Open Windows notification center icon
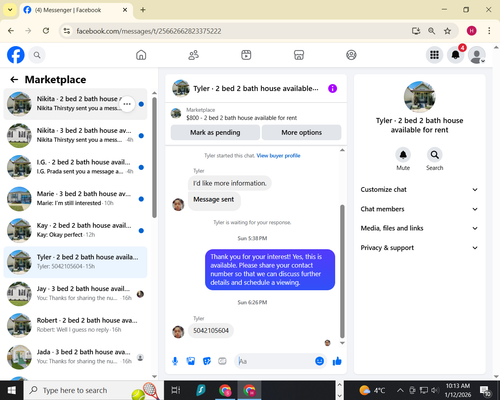 [485, 390]
